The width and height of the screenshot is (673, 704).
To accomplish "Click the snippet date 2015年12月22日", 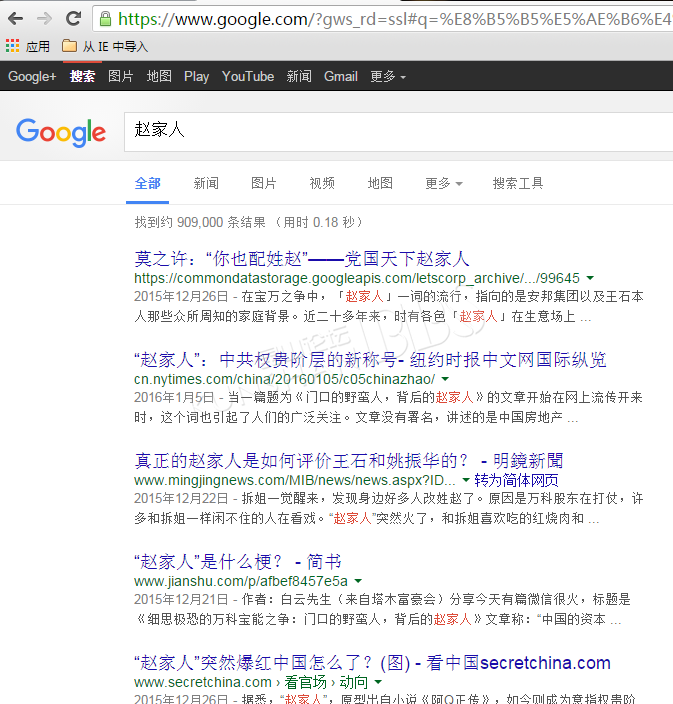I will (181, 498).
